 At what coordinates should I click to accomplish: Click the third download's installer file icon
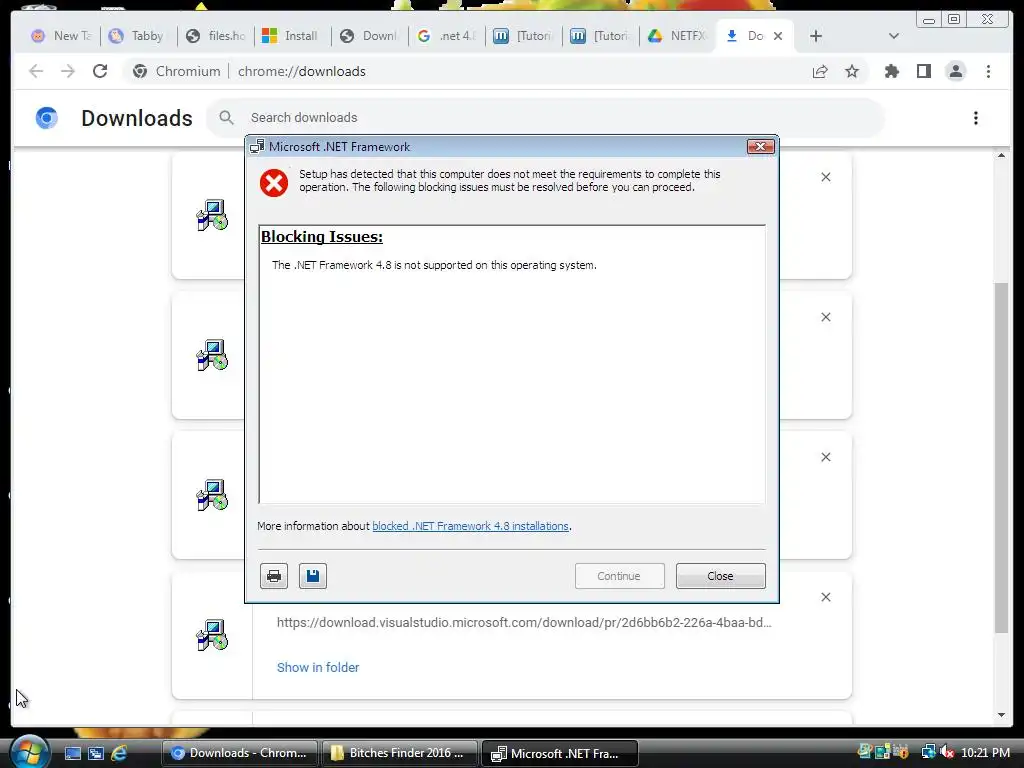[212, 495]
